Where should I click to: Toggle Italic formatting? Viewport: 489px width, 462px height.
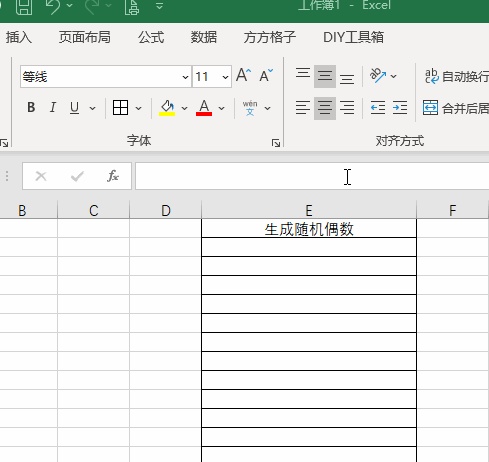53,108
